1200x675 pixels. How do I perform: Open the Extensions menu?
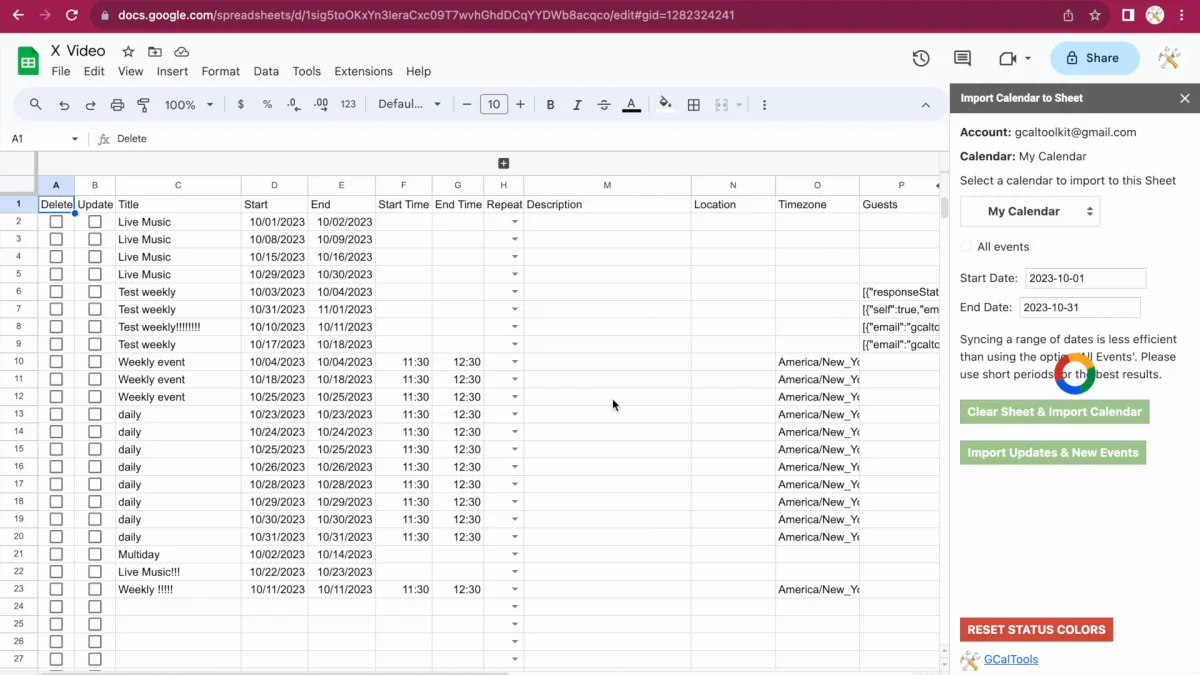tap(363, 72)
